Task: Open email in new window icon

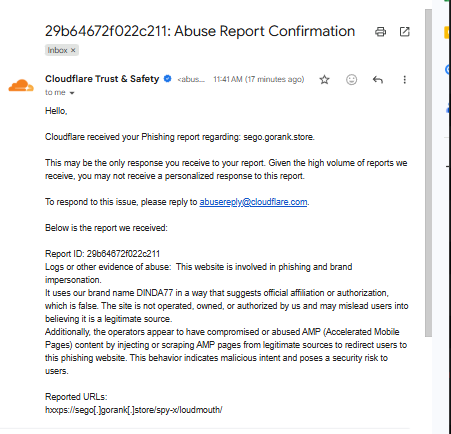Action: coord(404,32)
